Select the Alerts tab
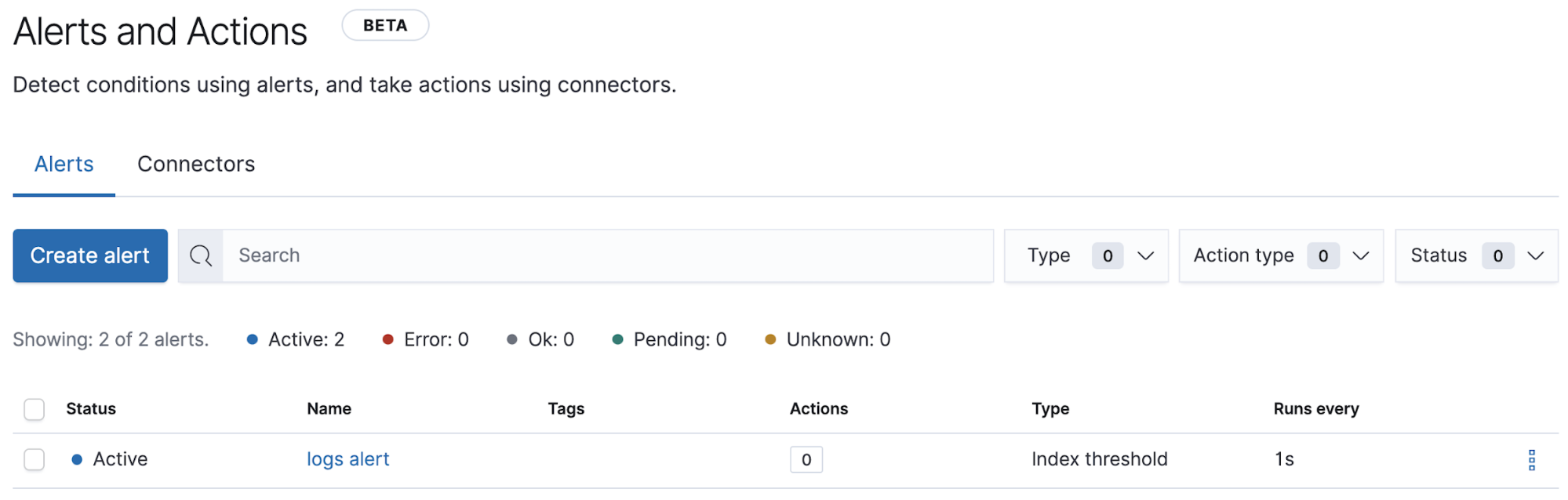 tap(64, 164)
